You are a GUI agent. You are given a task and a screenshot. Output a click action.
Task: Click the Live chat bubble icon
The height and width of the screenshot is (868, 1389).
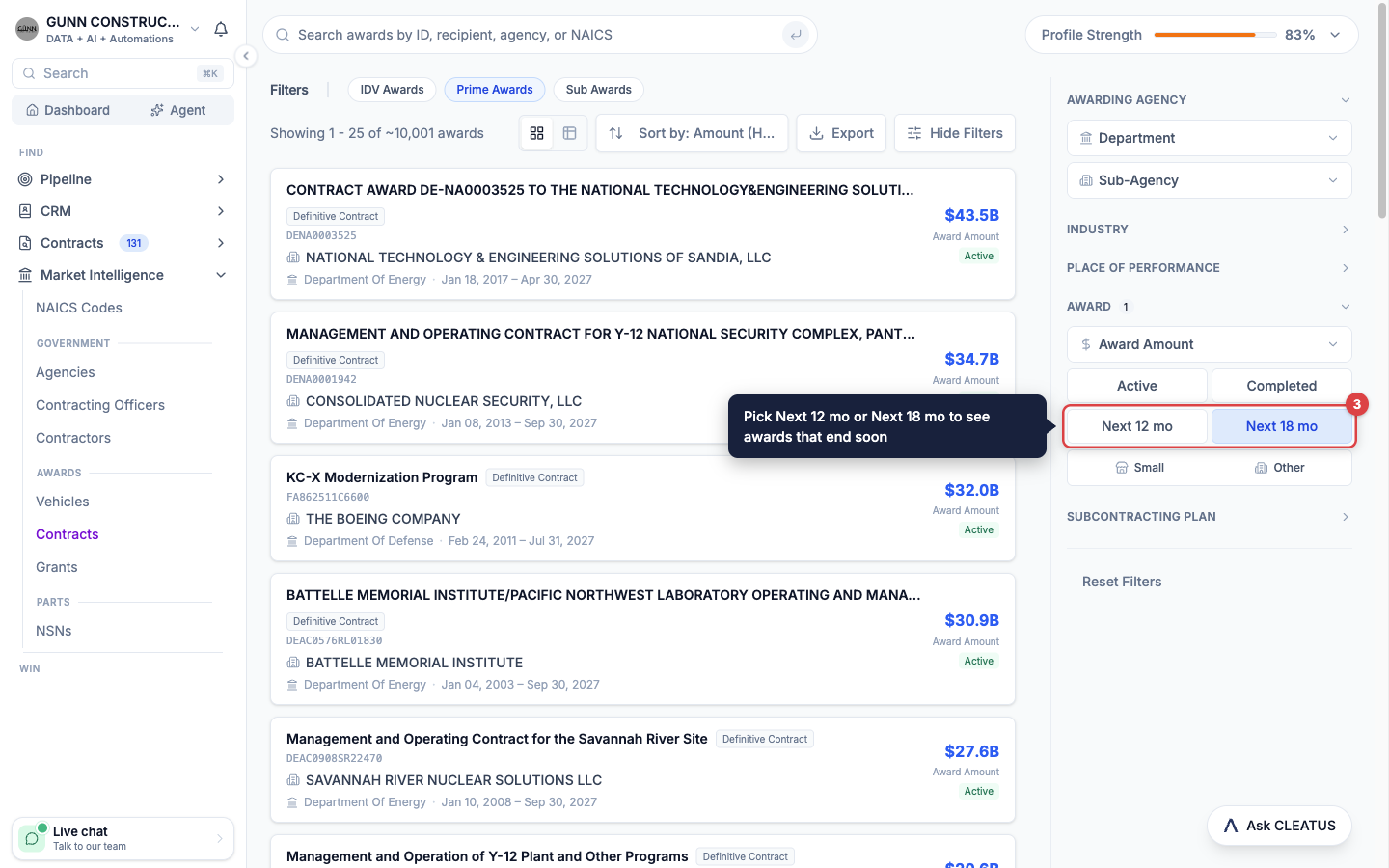pyautogui.click(x=33, y=838)
